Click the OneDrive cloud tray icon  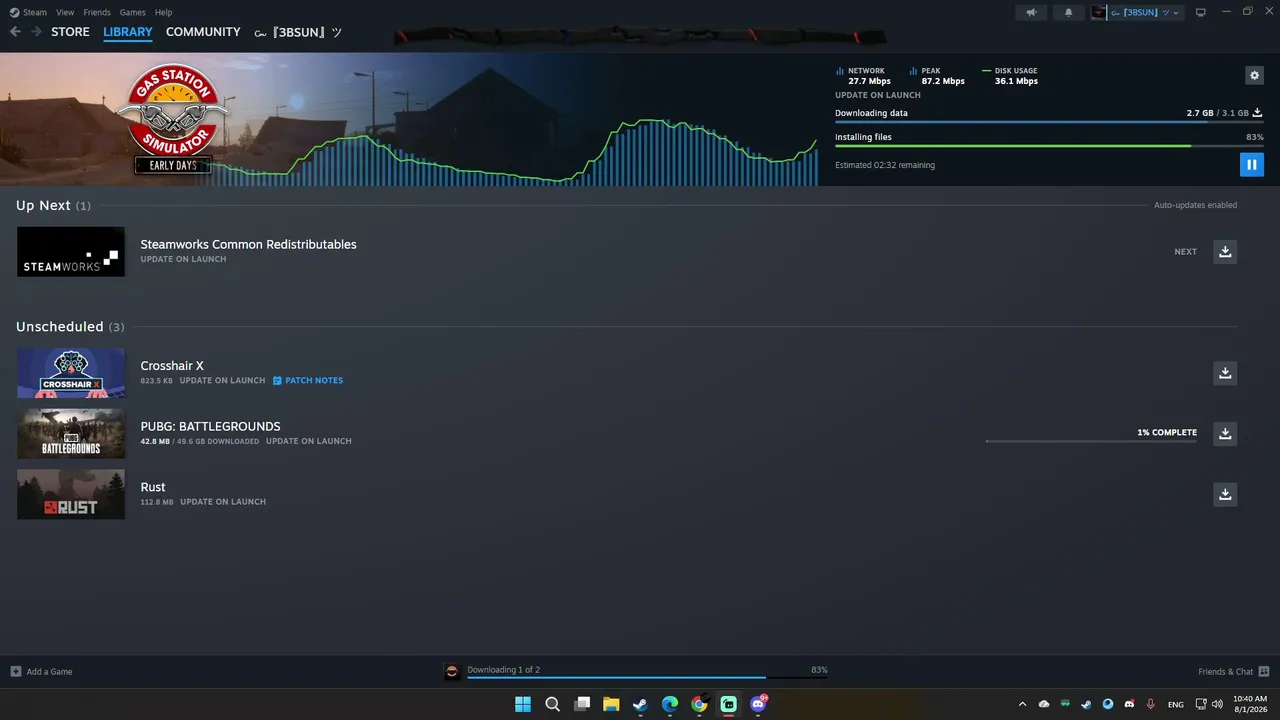point(1044,704)
